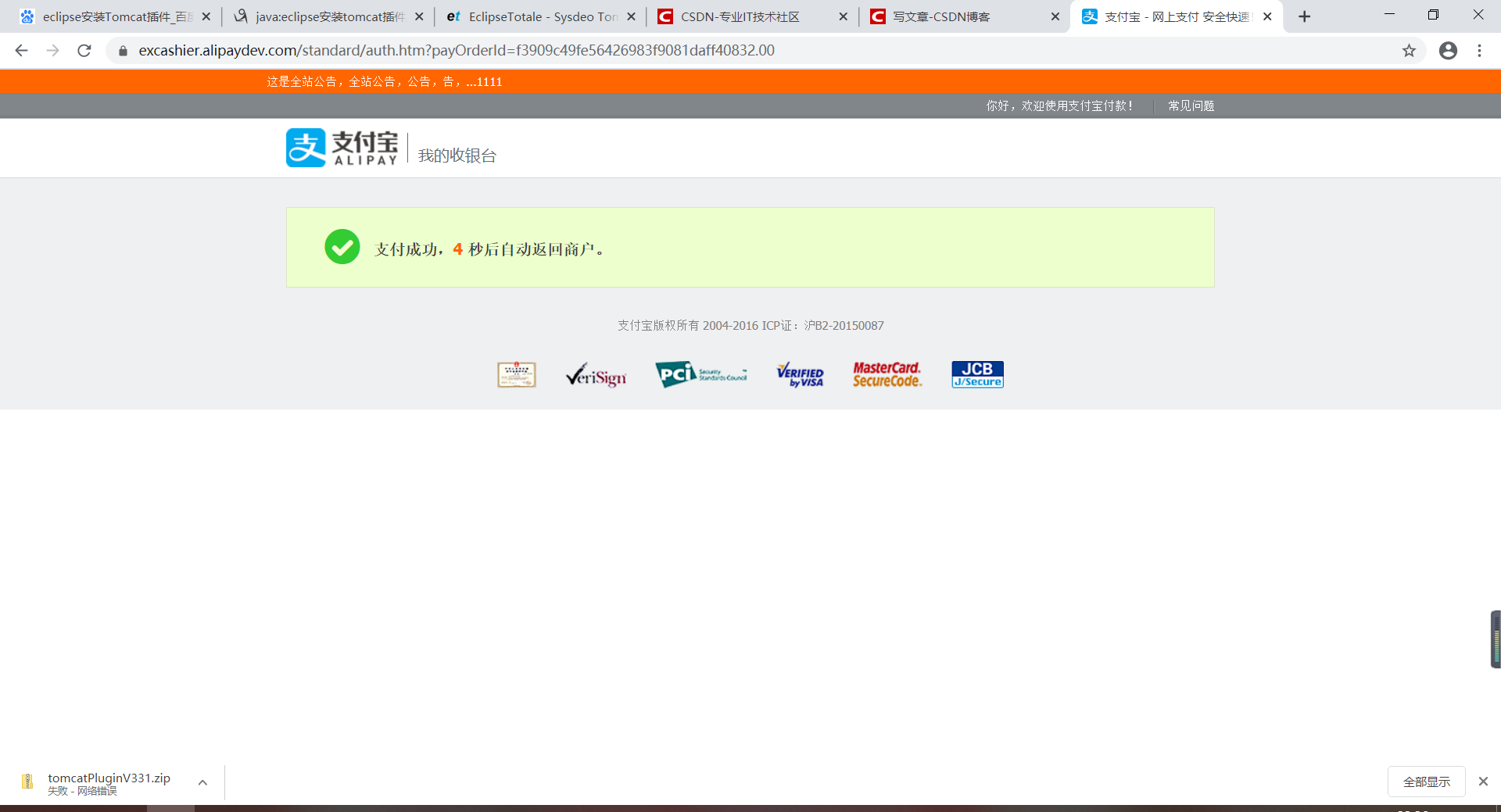
Task: Click the JCB J/Secure logo
Action: click(977, 374)
